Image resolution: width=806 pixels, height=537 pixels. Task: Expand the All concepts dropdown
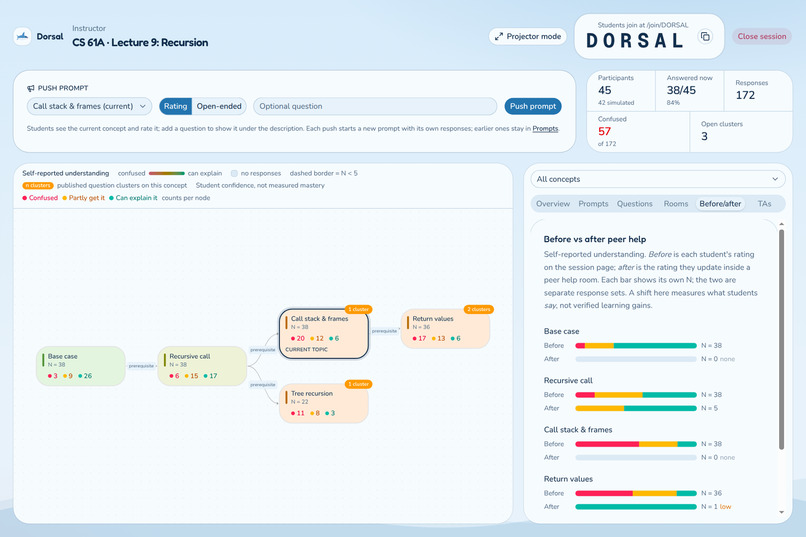(x=658, y=179)
